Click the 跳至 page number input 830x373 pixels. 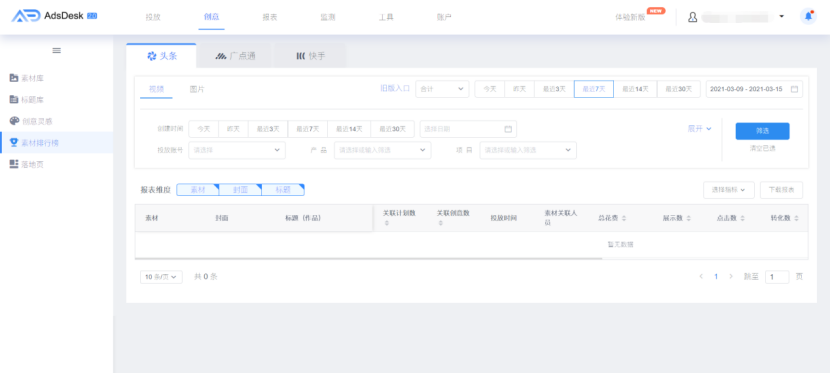coord(777,277)
